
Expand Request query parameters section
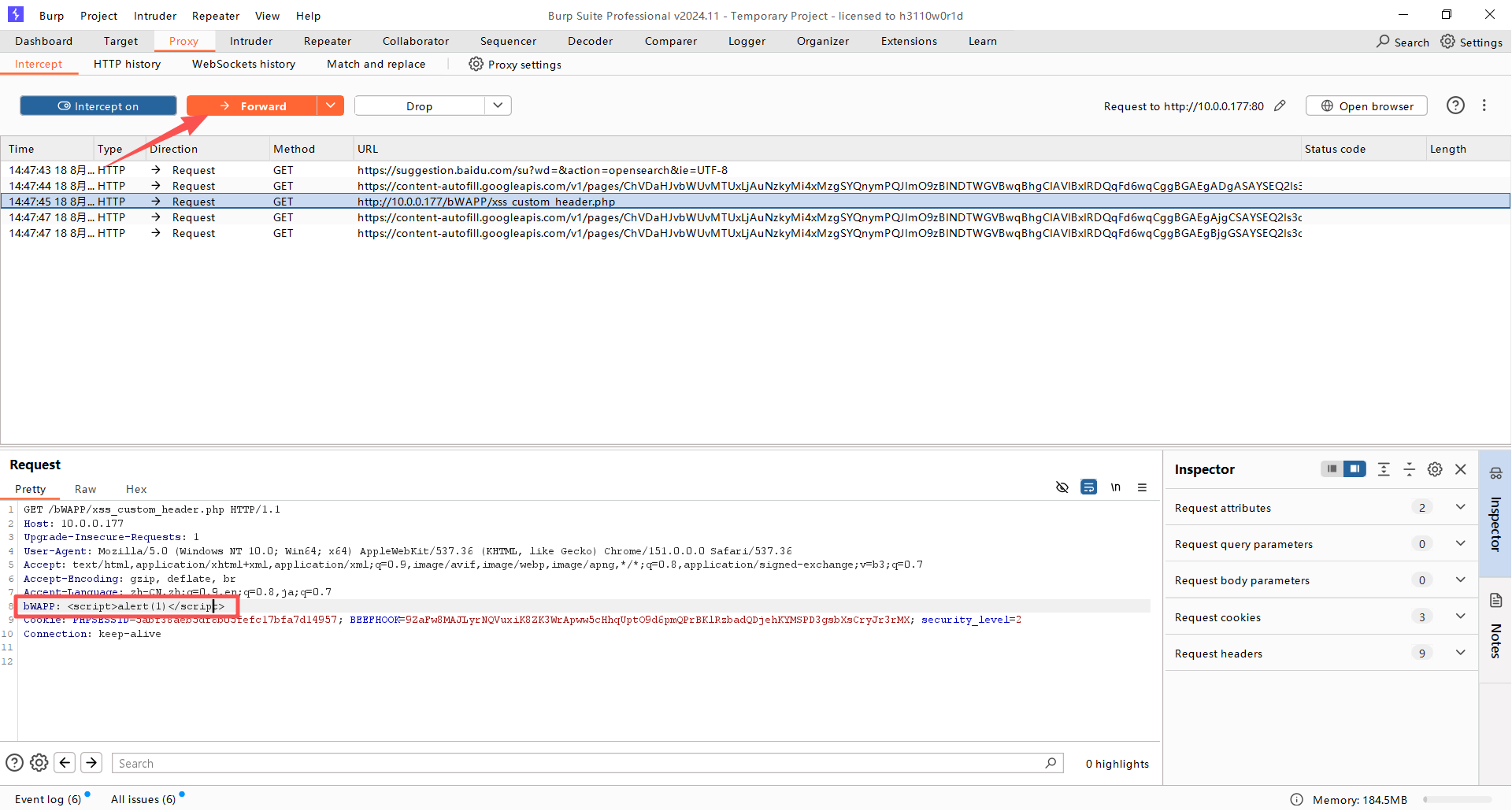(x=1461, y=543)
